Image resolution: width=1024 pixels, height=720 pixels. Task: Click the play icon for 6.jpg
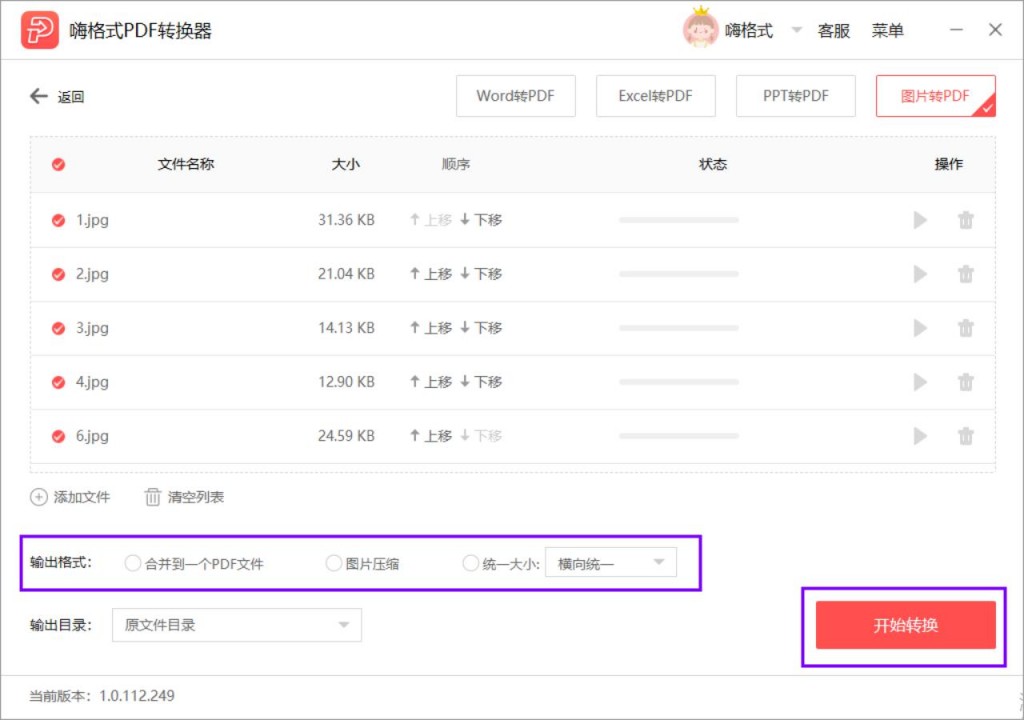[920, 436]
